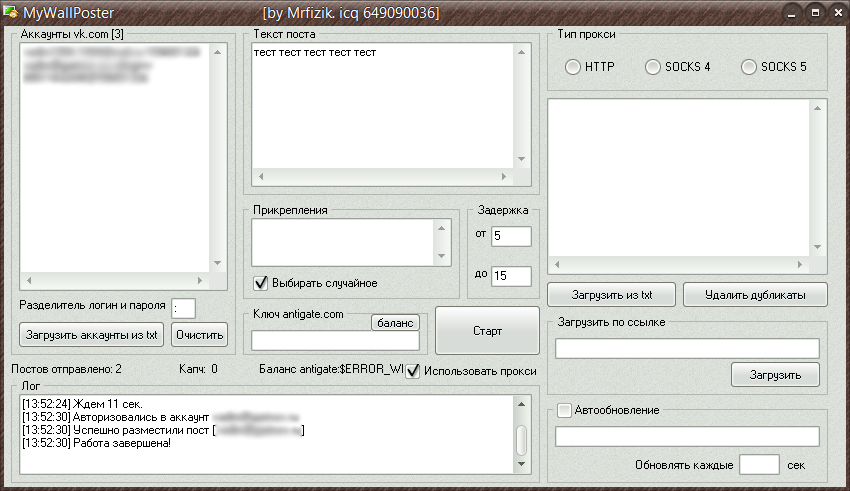Click proxy list scroll up arrow
Image resolution: width=850 pixels, height=491 pixels.
817,108
